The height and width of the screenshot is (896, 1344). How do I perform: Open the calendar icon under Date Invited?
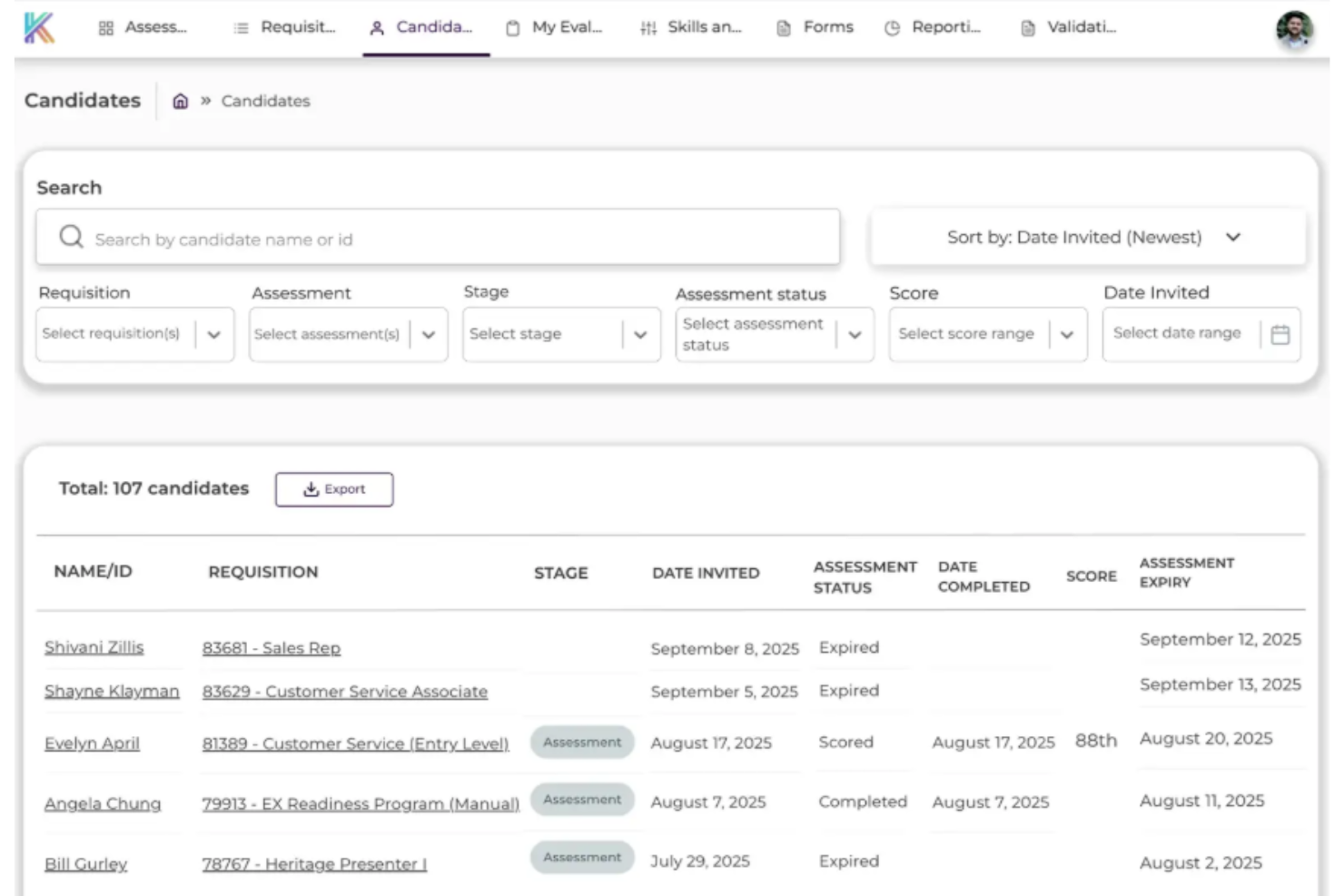click(x=1280, y=334)
